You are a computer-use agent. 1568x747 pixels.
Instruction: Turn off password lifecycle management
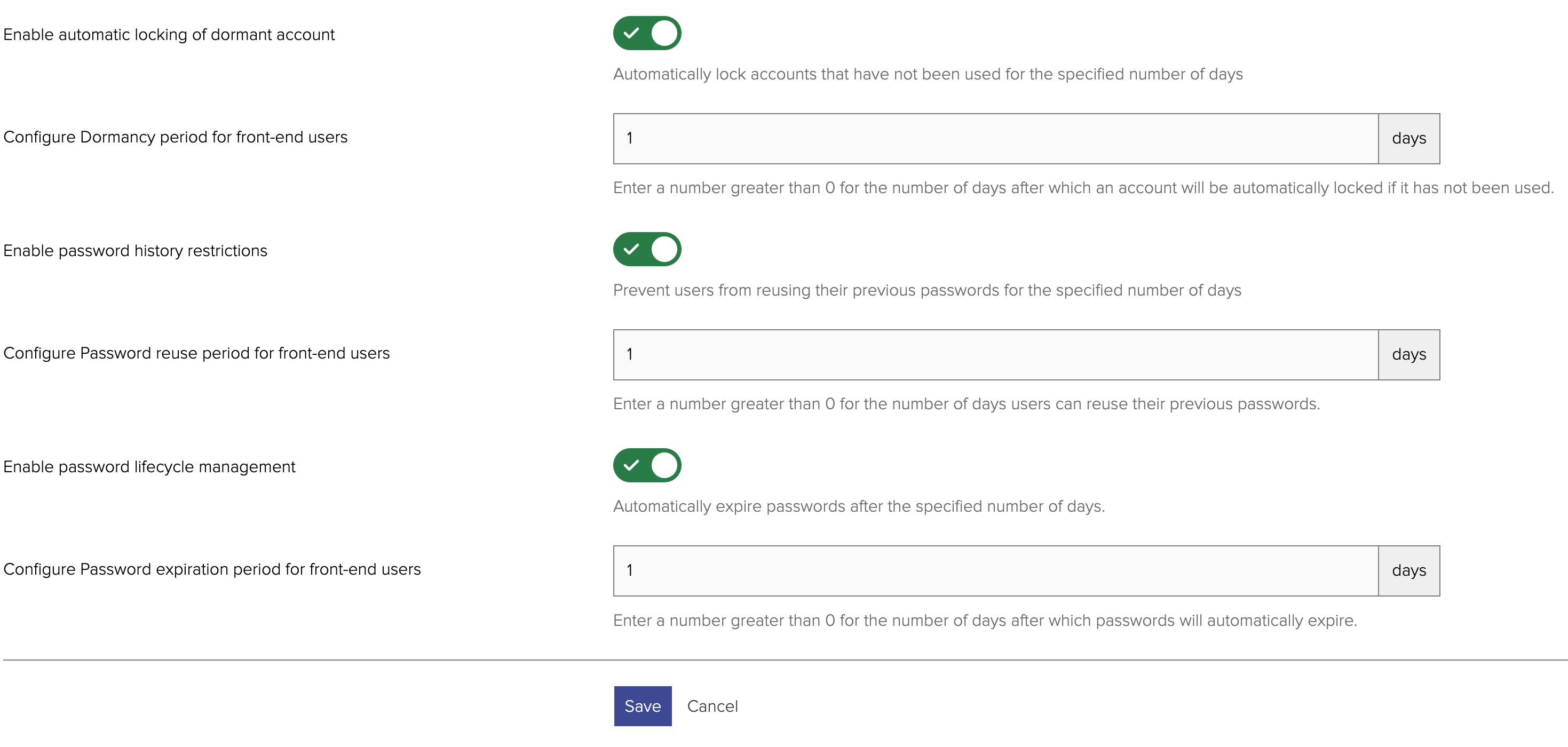pos(647,465)
